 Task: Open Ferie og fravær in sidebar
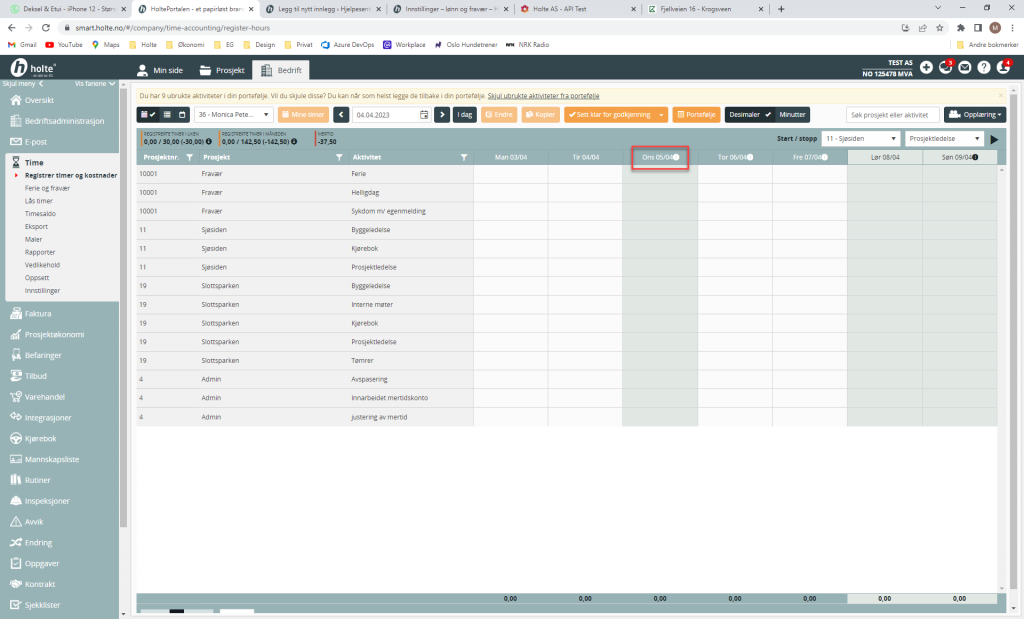[x=49, y=188]
